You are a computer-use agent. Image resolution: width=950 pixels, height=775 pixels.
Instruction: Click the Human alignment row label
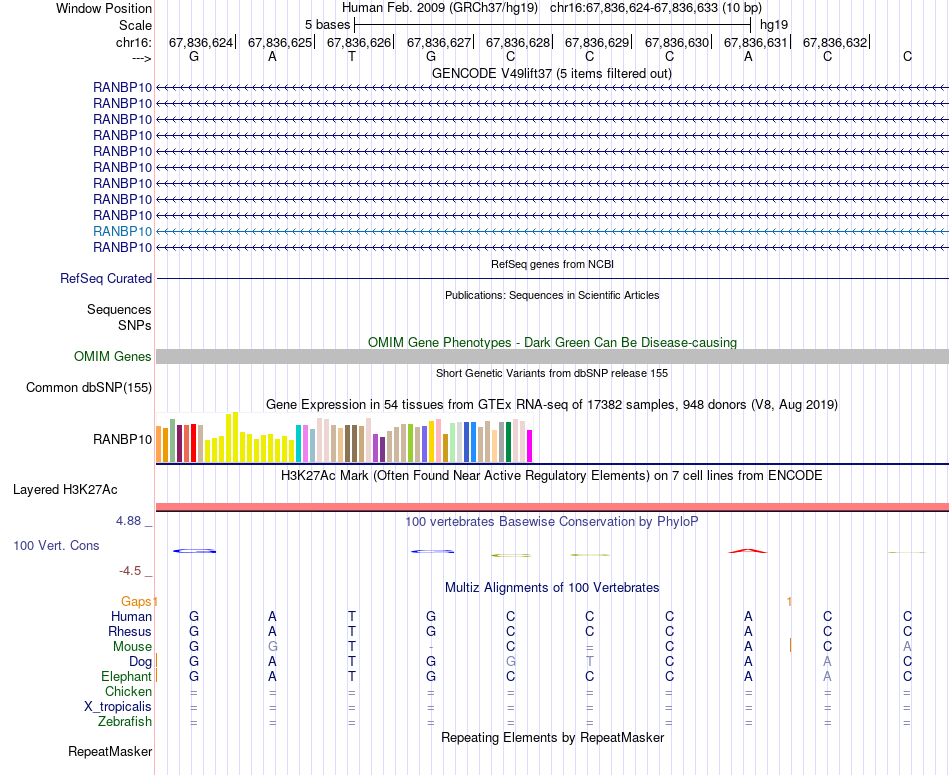pyautogui.click(x=131, y=616)
